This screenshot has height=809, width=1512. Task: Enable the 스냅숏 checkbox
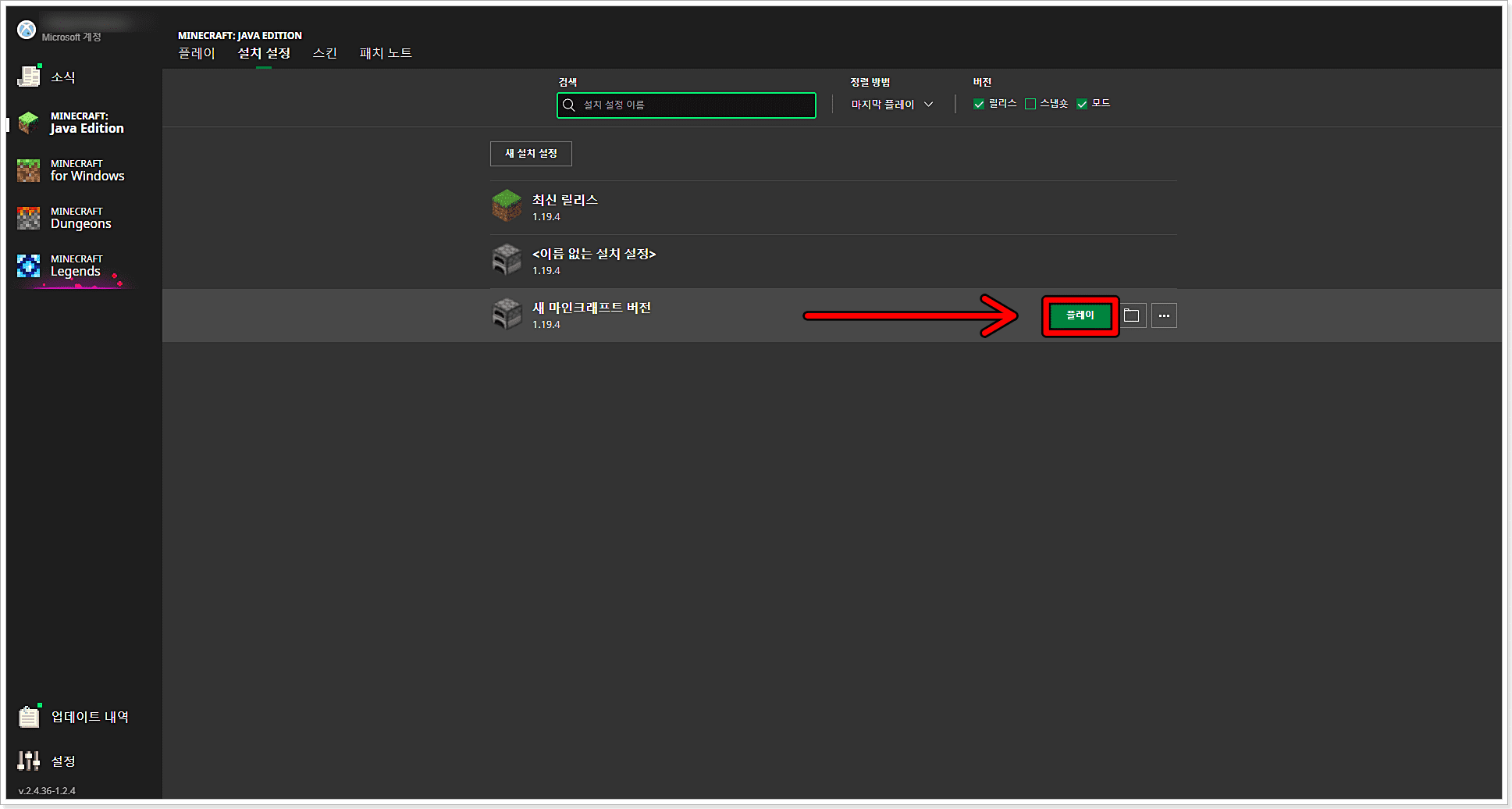pos(1030,104)
